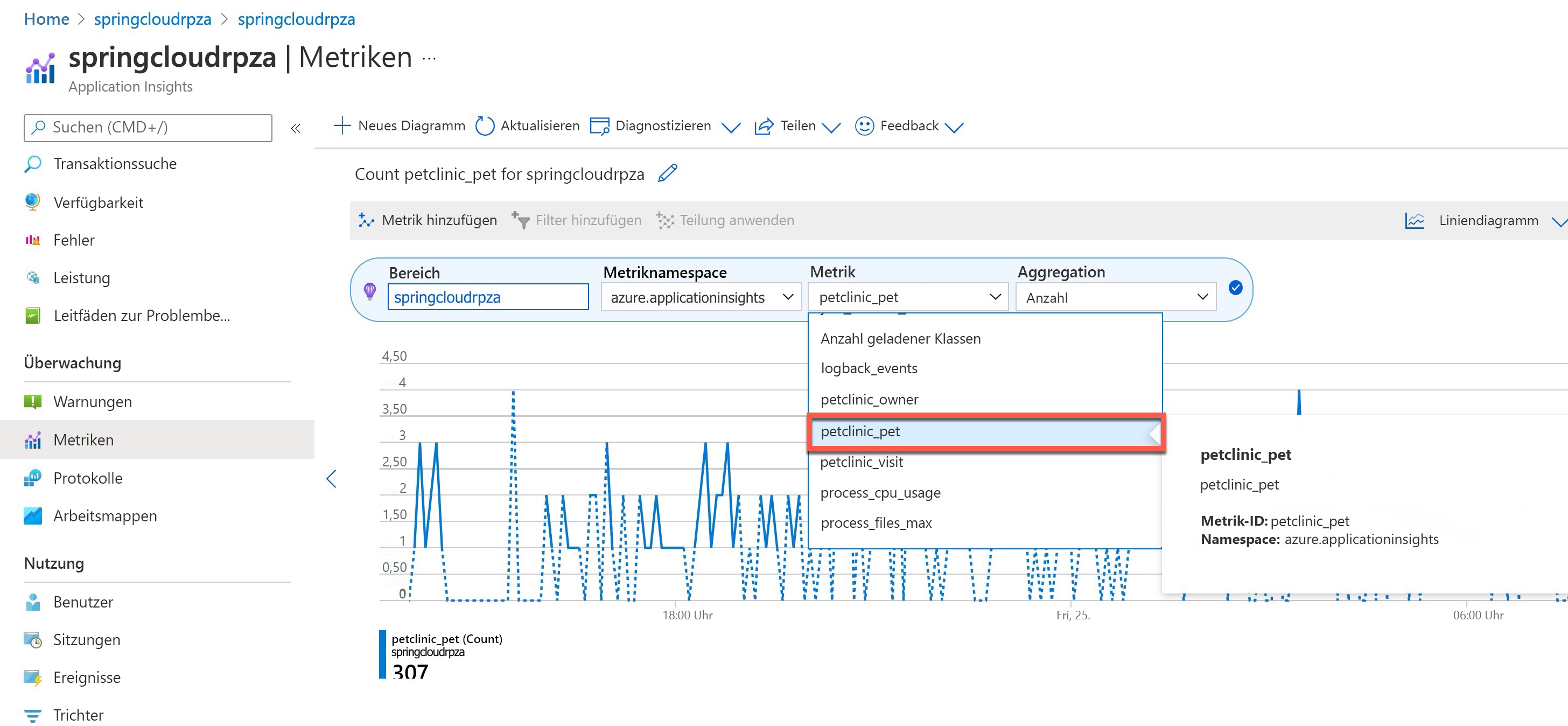Edit chart title with pencil icon
The image size is (1568, 726).
point(668,173)
